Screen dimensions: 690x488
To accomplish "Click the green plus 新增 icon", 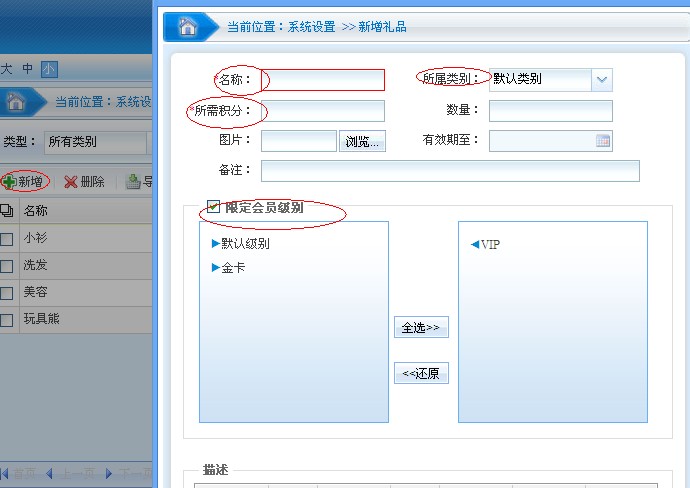I will [x=9, y=181].
